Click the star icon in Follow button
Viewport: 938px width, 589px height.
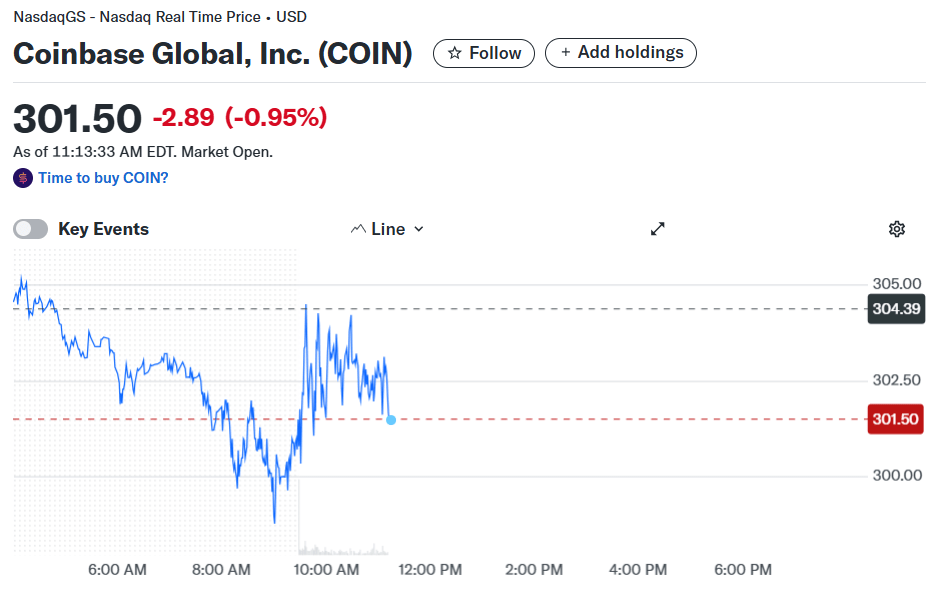pyautogui.click(x=454, y=53)
